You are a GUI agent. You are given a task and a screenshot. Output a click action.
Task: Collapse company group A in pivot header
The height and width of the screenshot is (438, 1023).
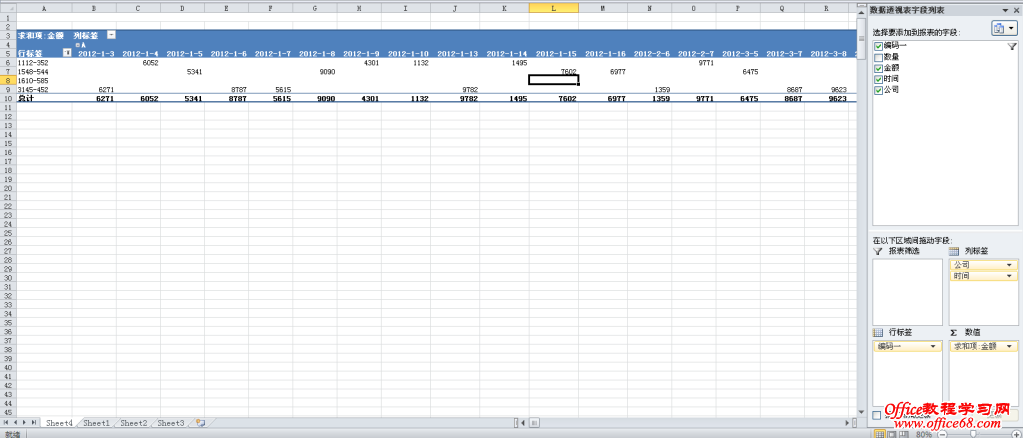pos(78,45)
